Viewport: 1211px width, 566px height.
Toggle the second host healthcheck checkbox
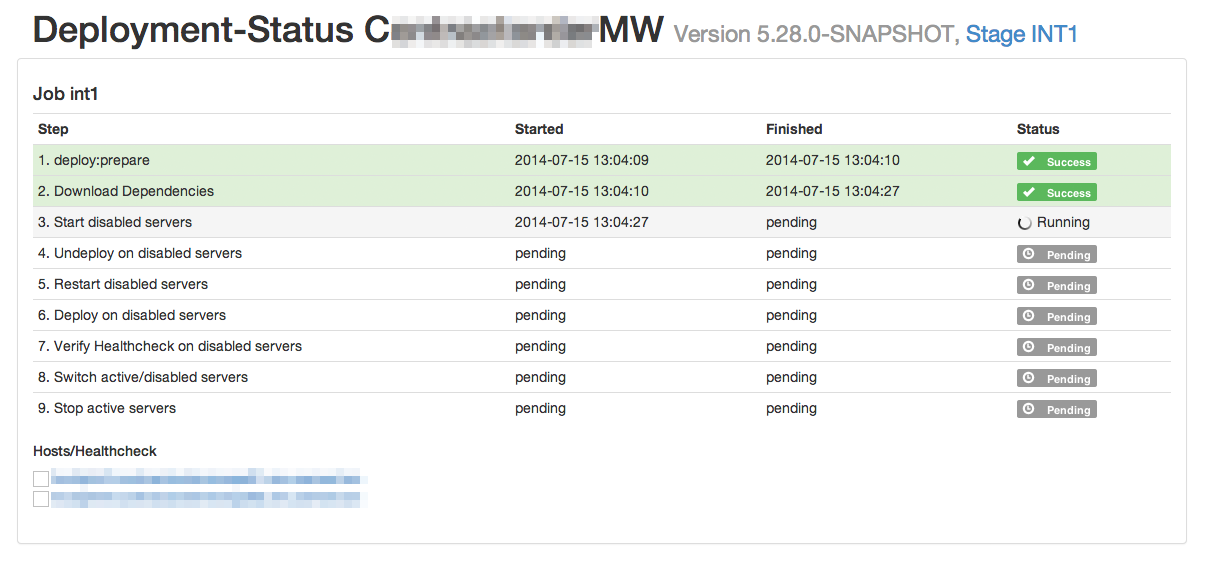pos(41,498)
